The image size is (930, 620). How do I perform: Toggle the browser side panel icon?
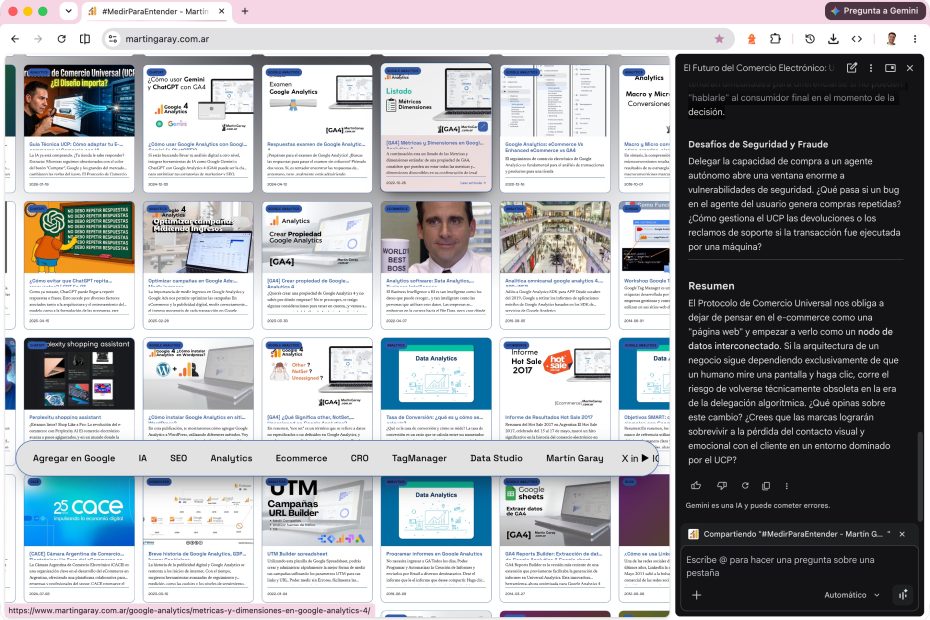point(85,39)
